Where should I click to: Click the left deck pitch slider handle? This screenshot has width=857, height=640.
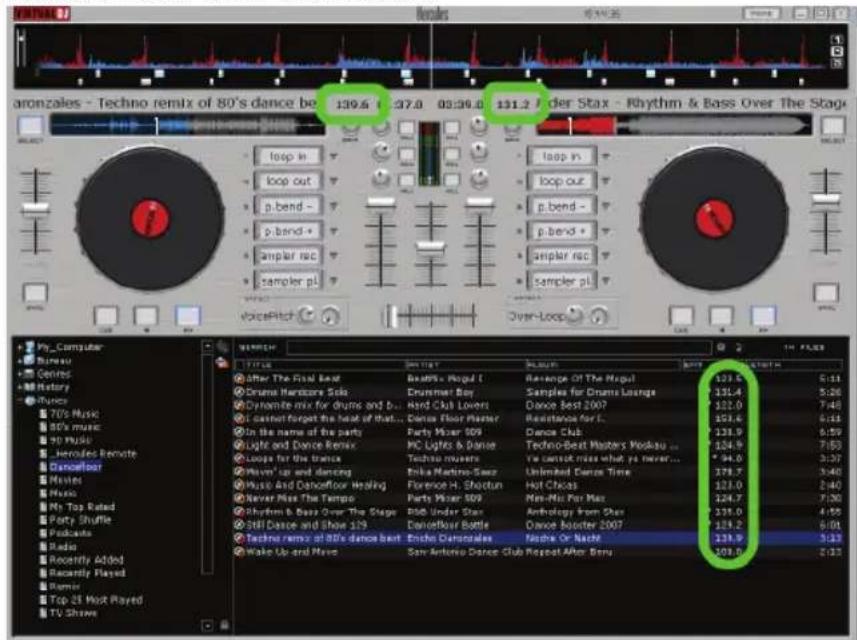click(x=36, y=208)
